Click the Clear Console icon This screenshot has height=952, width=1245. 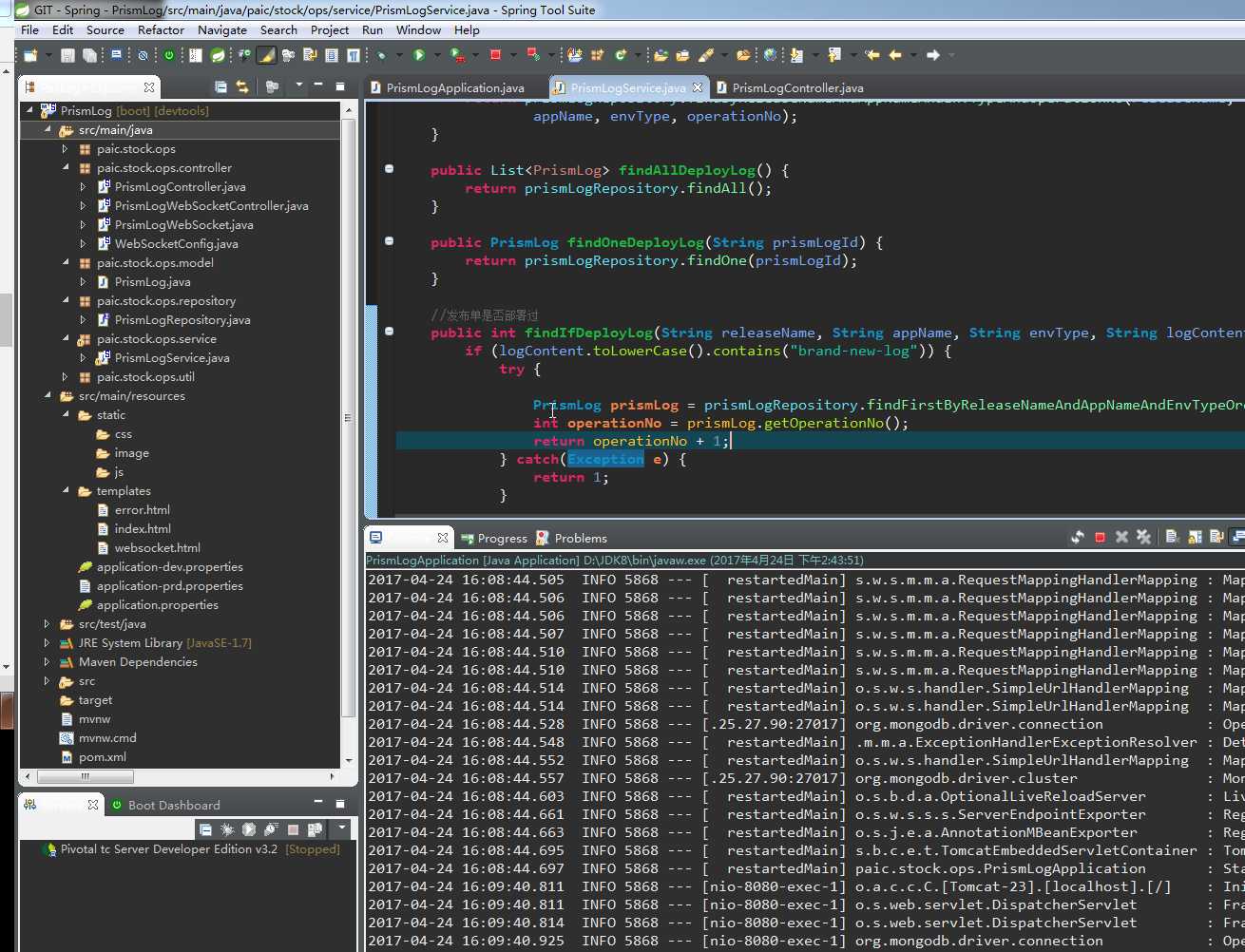click(1172, 537)
